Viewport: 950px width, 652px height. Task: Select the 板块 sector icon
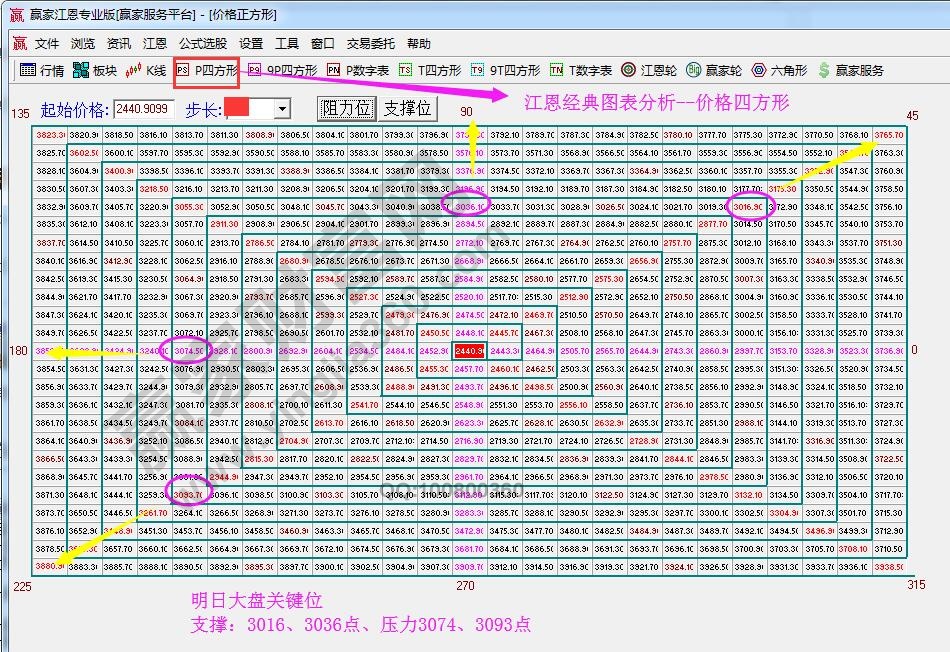pyautogui.click(x=95, y=71)
